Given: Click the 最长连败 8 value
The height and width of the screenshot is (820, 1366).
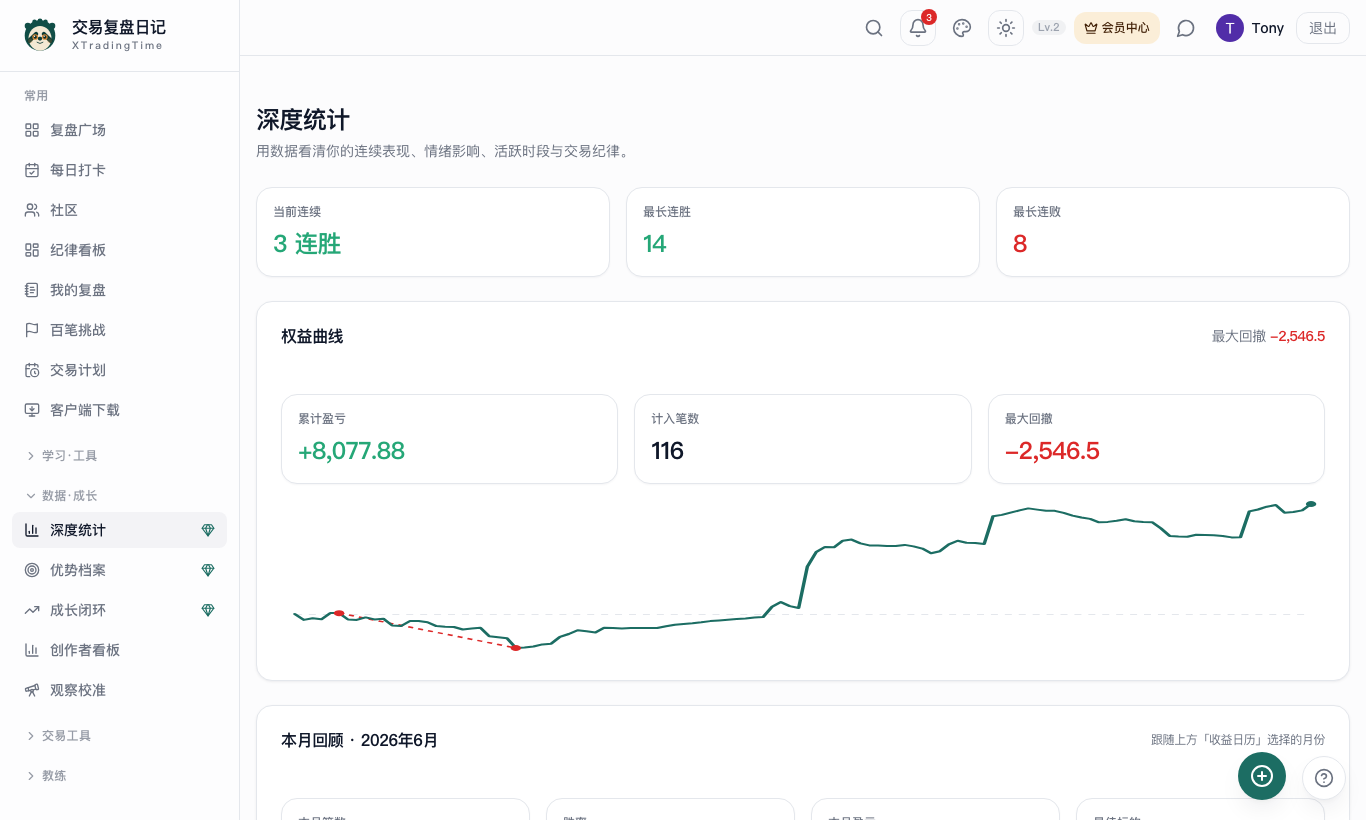Looking at the screenshot, I should (1020, 244).
